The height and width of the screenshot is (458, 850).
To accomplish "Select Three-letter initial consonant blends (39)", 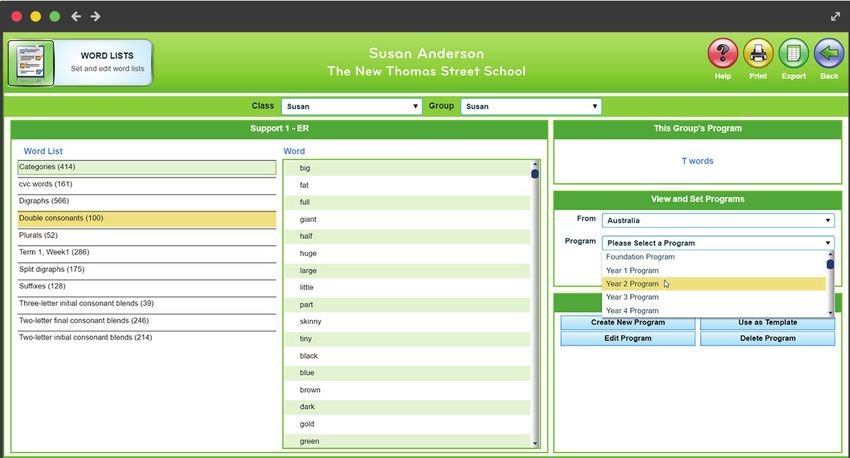I will coord(146,304).
